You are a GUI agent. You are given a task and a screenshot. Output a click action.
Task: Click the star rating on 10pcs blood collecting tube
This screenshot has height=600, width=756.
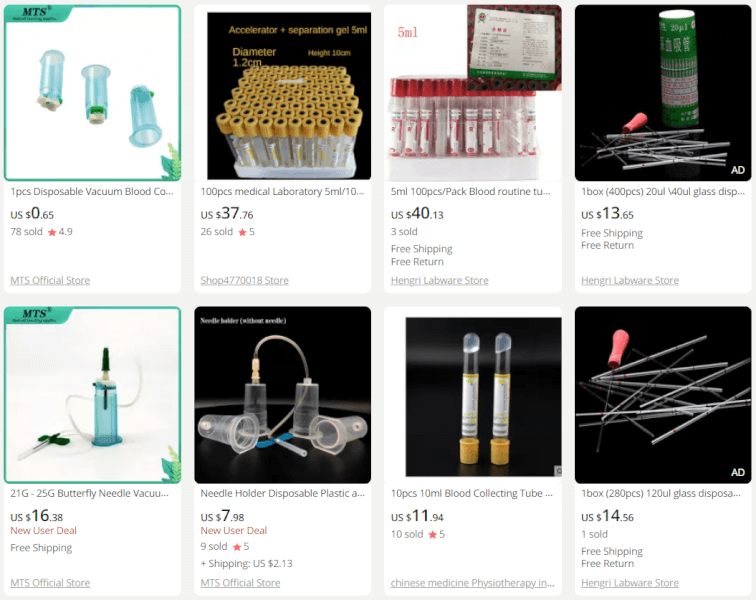point(436,534)
